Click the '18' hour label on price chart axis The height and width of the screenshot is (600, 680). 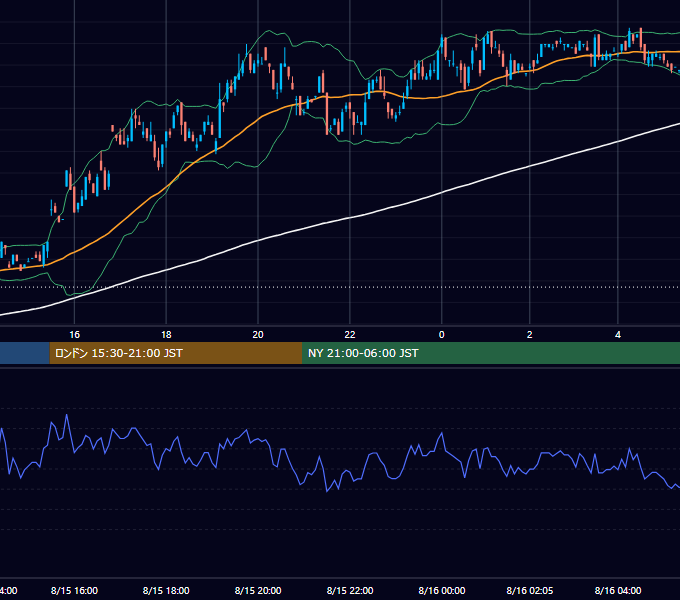pos(166,334)
